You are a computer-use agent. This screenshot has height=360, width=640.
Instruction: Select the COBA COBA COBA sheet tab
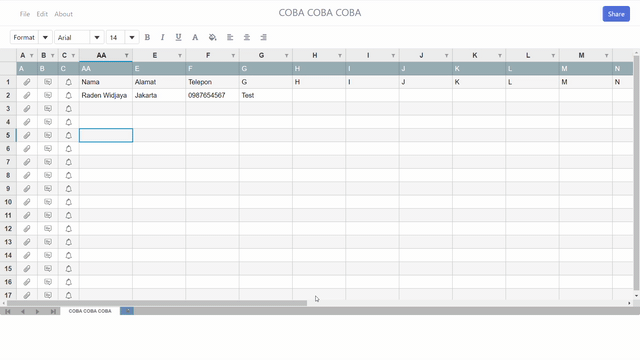(x=90, y=311)
